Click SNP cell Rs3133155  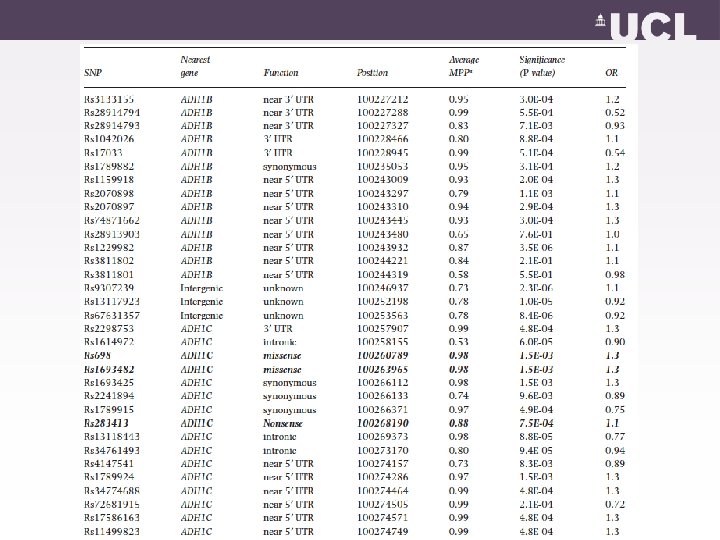click(x=109, y=99)
